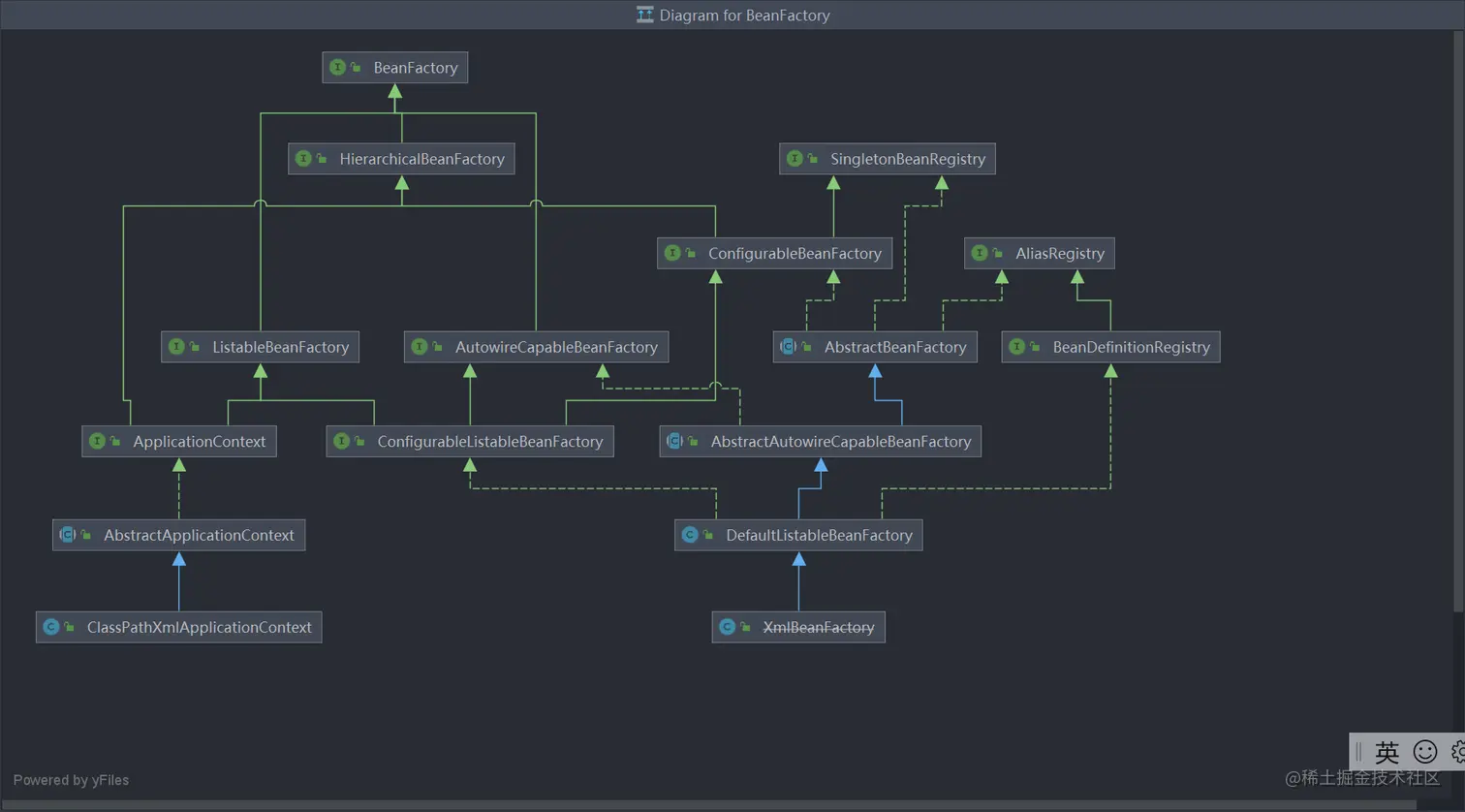Select the ConfigurableListableBeanFactory node
The height and width of the screenshot is (812, 1465).
(470, 441)
